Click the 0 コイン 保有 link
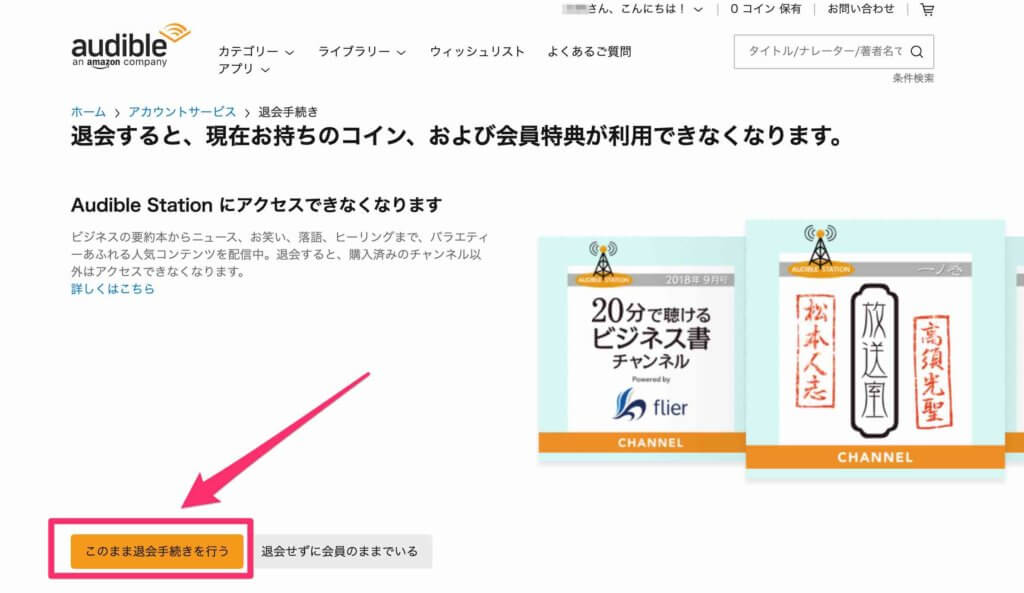 765,9
